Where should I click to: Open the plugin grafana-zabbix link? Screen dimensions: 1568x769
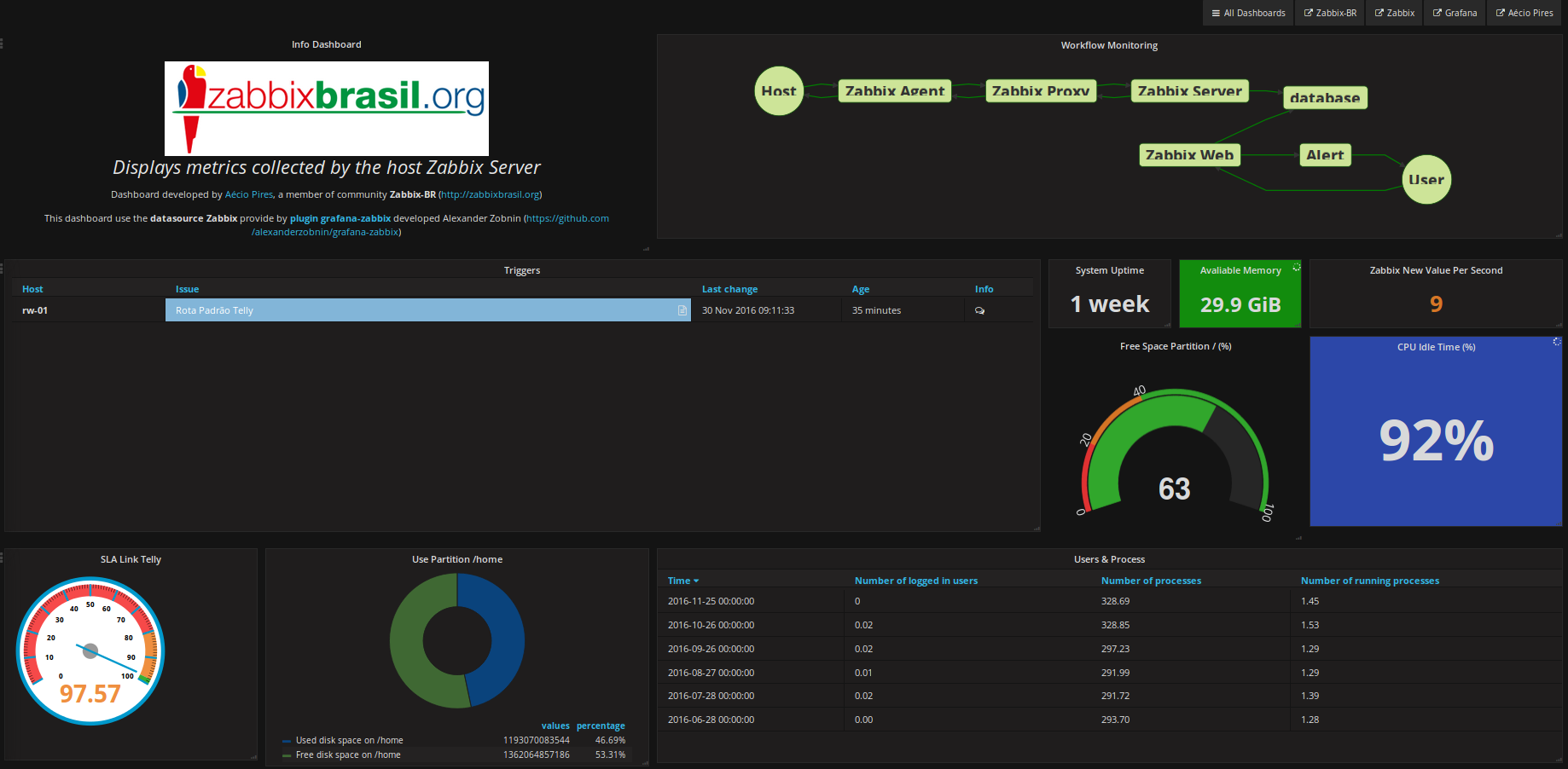tap(340, 218)
